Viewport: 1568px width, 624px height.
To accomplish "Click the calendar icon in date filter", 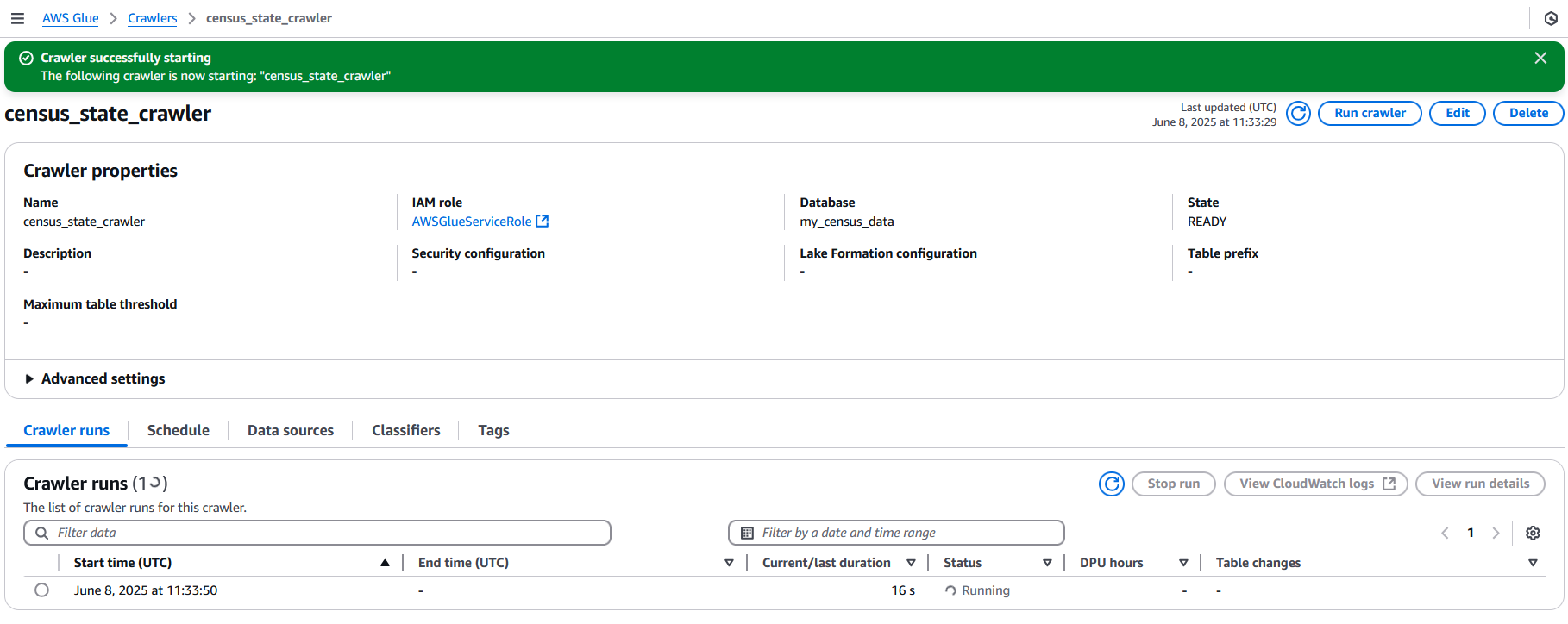I will point(747,534).
